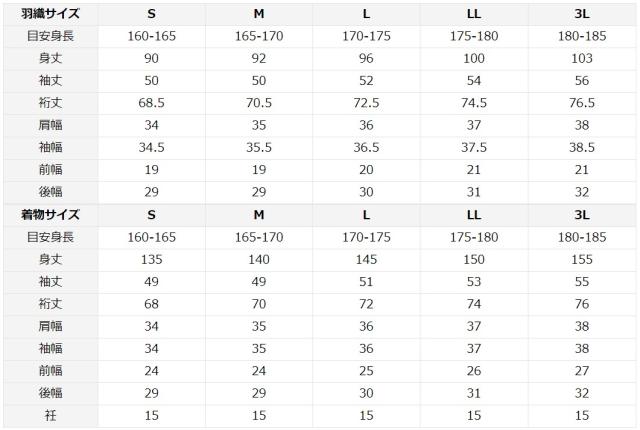Screen dimensions: 640x430
Task: Click the 羽織サイズ header cell
Action: coord(50,15)
